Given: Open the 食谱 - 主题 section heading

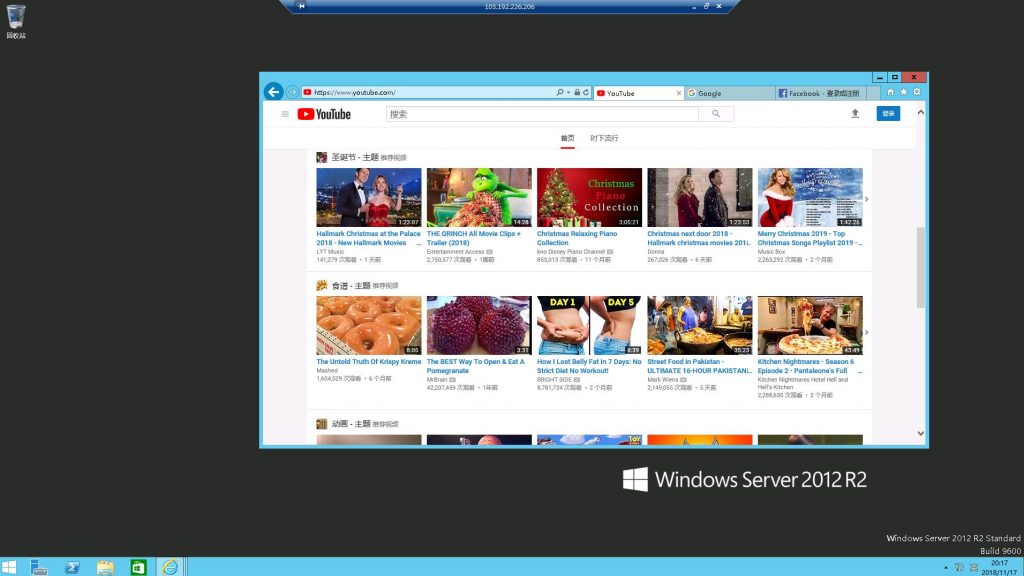Looking at the screenshot, I should (351, 285).
